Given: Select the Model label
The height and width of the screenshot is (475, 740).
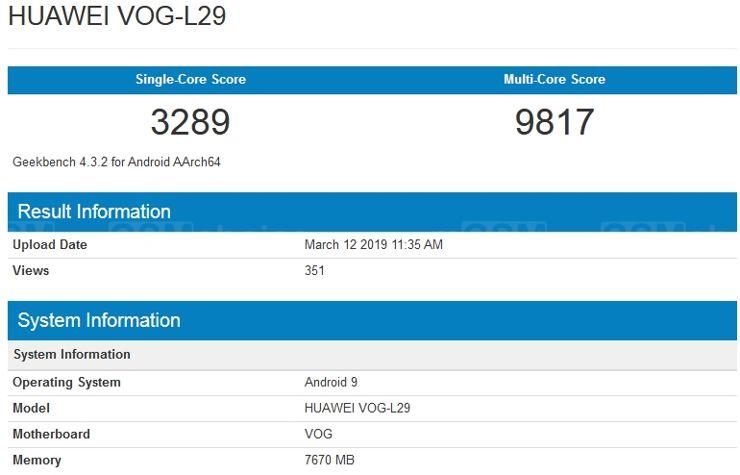Looking at the screenshot, I should coord(31,408).
